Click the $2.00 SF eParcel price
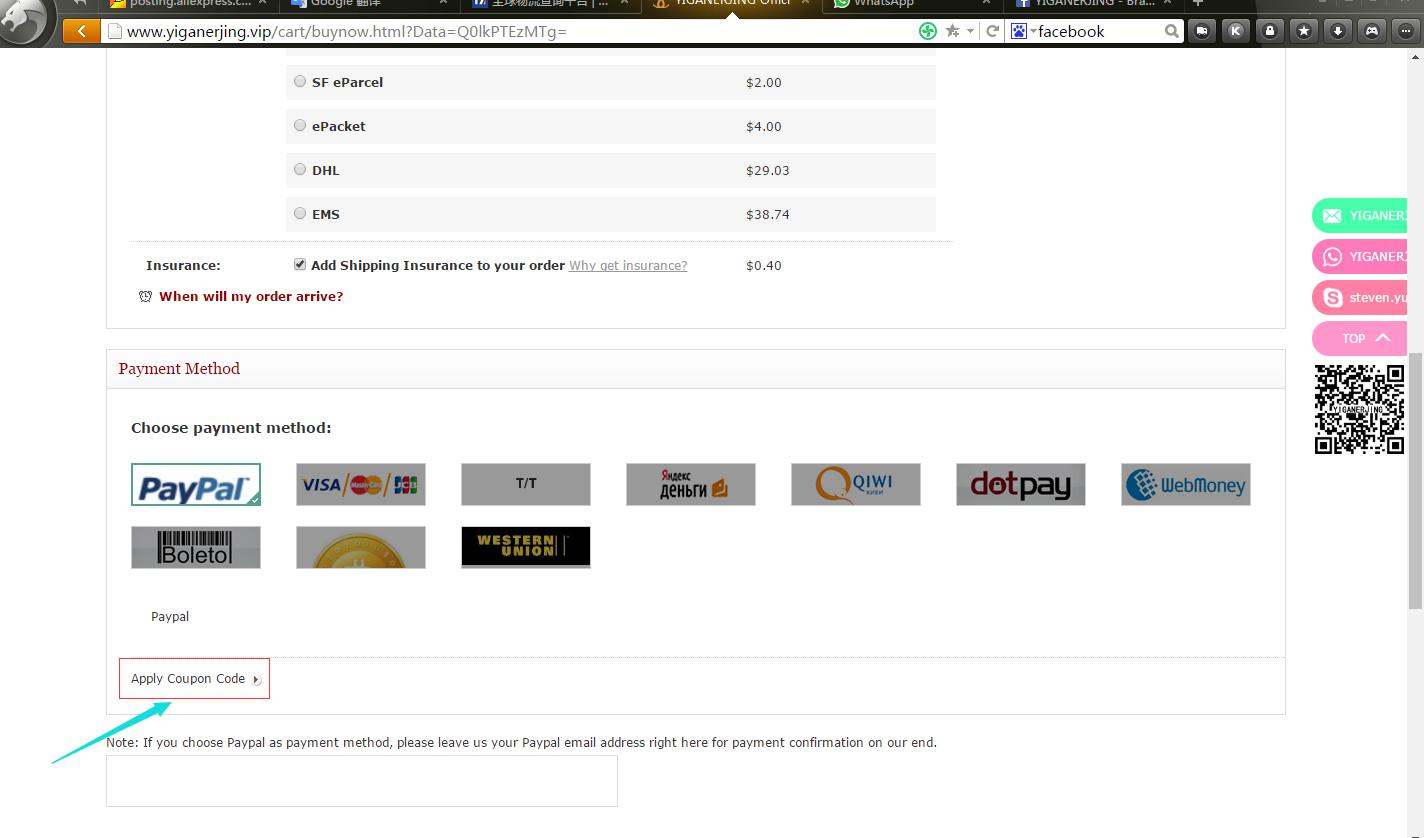This screenshot has height=838, width=1424. [x=764, y=82]
